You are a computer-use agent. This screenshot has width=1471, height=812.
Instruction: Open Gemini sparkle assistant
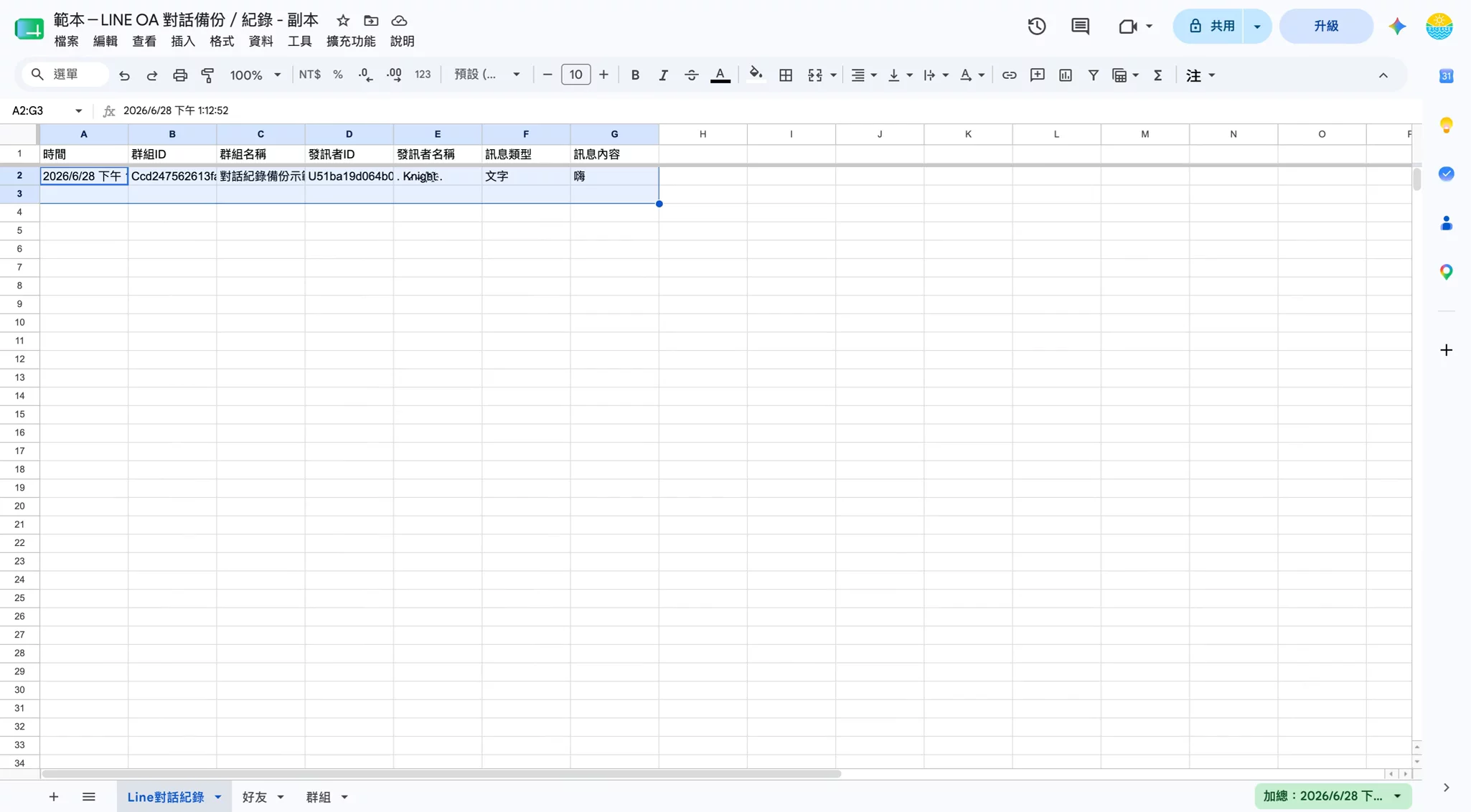pos(1396,27)
